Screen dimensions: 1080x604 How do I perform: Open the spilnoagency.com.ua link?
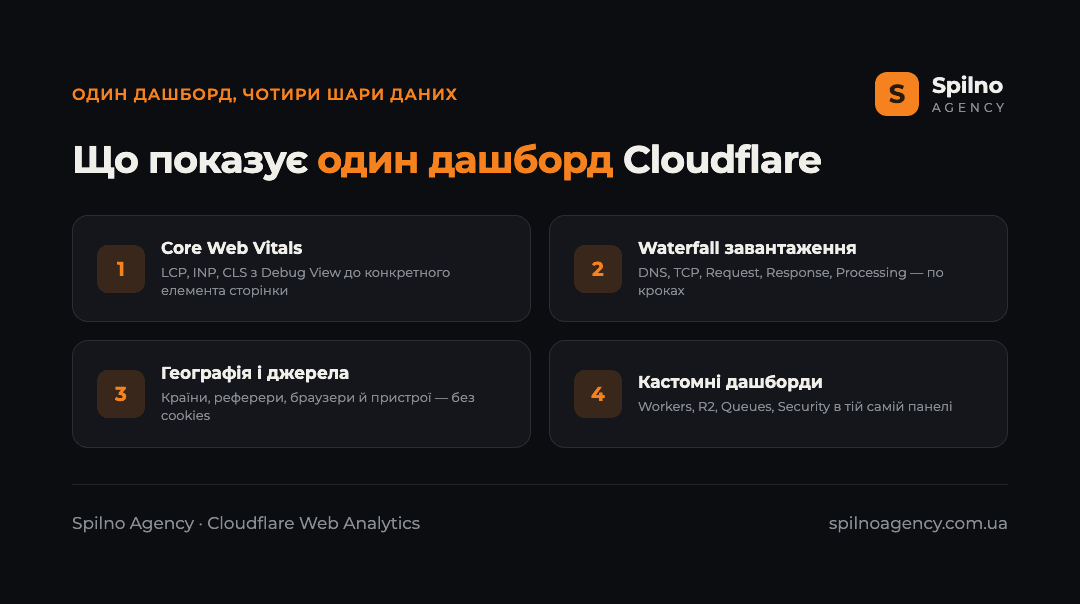point(917,523)
